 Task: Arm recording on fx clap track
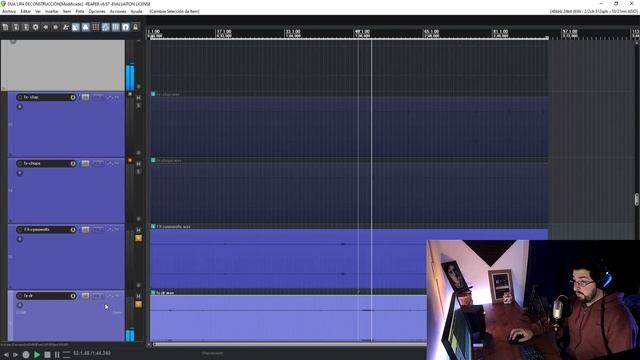20,97
